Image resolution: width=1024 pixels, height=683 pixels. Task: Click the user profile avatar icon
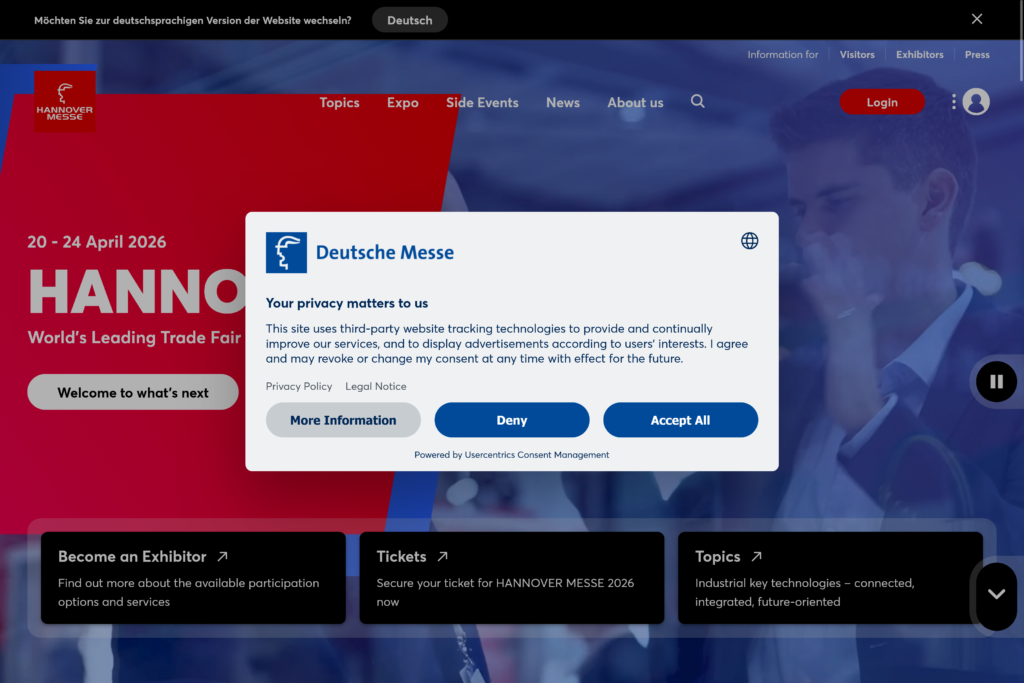[x=976, y=102]
